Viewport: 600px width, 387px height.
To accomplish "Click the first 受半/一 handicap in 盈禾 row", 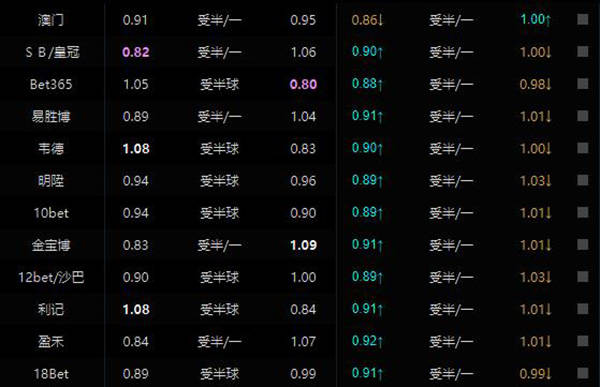I will pos(219,341).
